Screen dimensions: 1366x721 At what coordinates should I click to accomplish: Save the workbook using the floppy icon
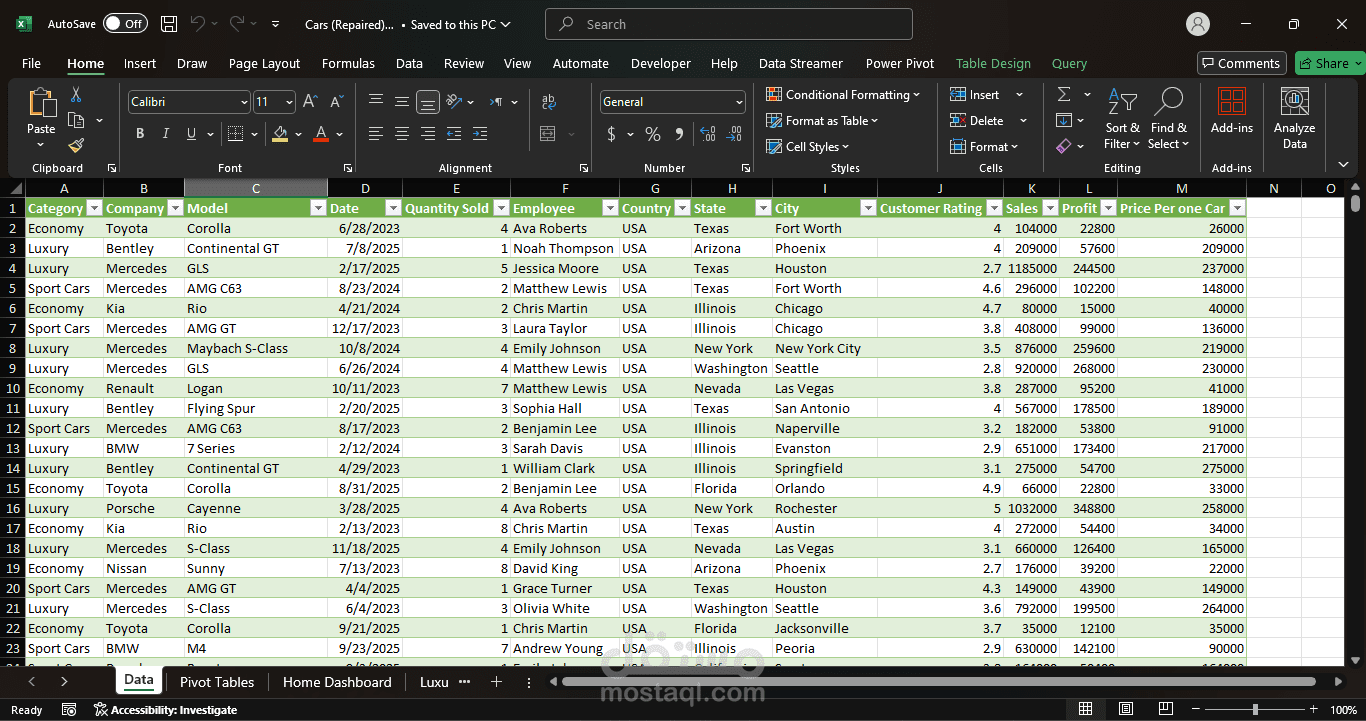(169, 24)
